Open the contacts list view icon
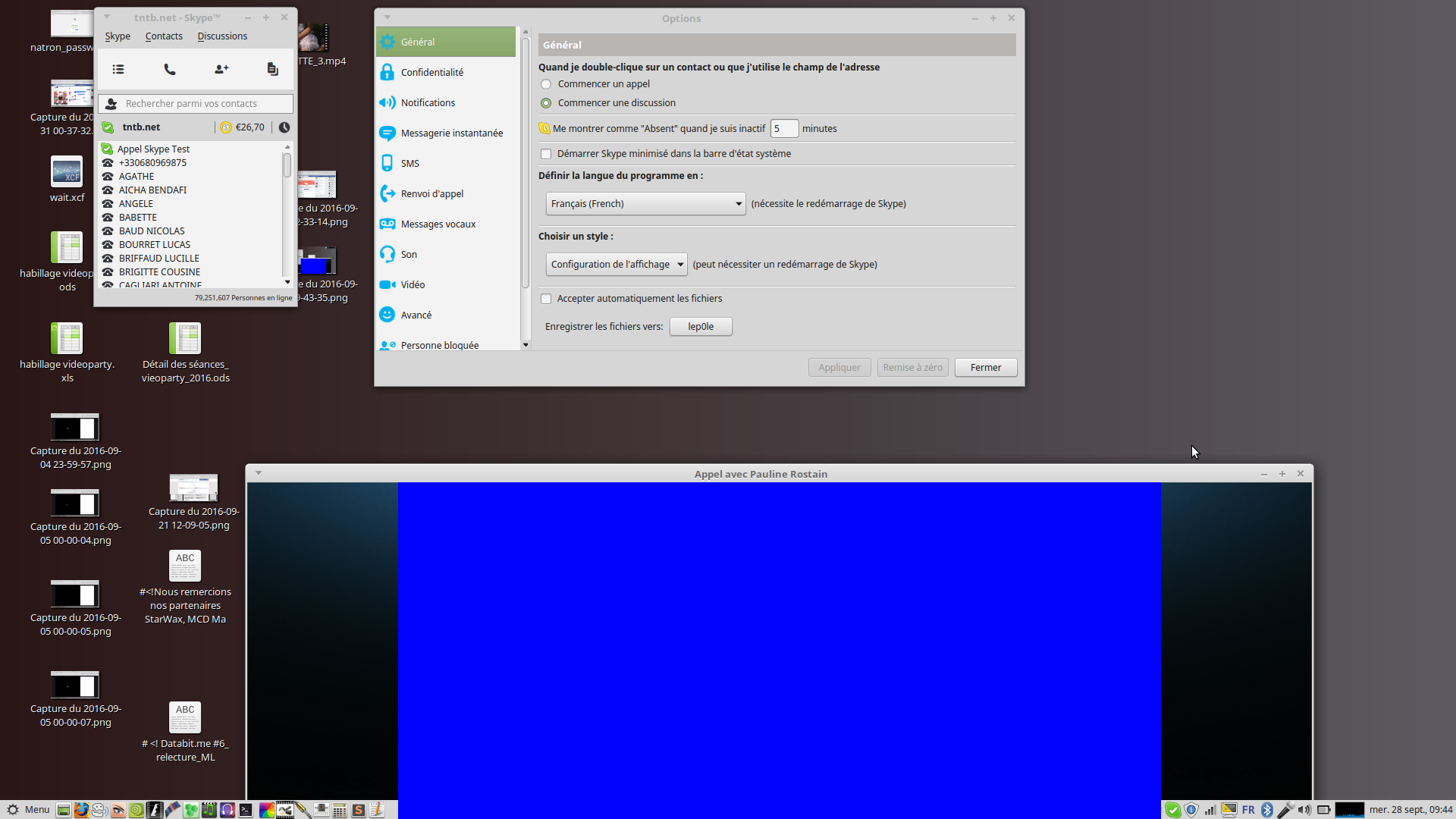1456x819 pixels. point(118,69)
